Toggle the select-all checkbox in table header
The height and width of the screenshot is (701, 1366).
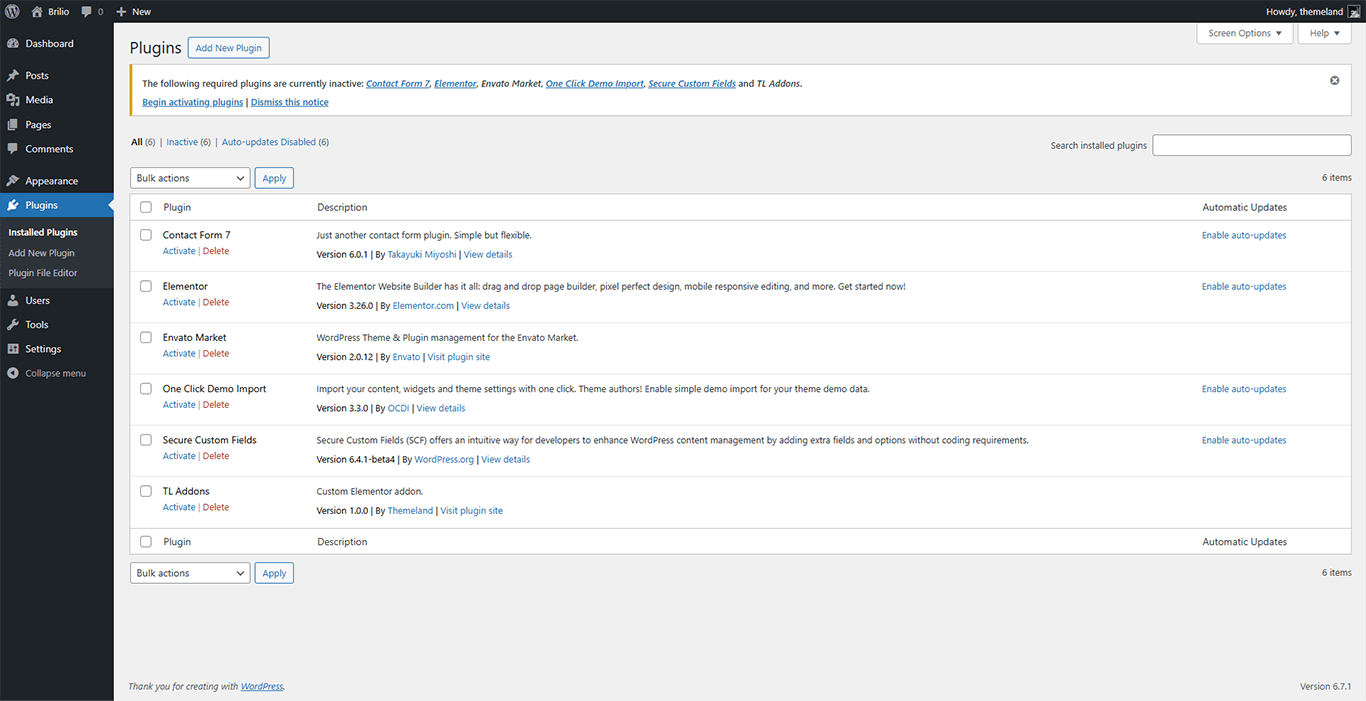point(146,207)
